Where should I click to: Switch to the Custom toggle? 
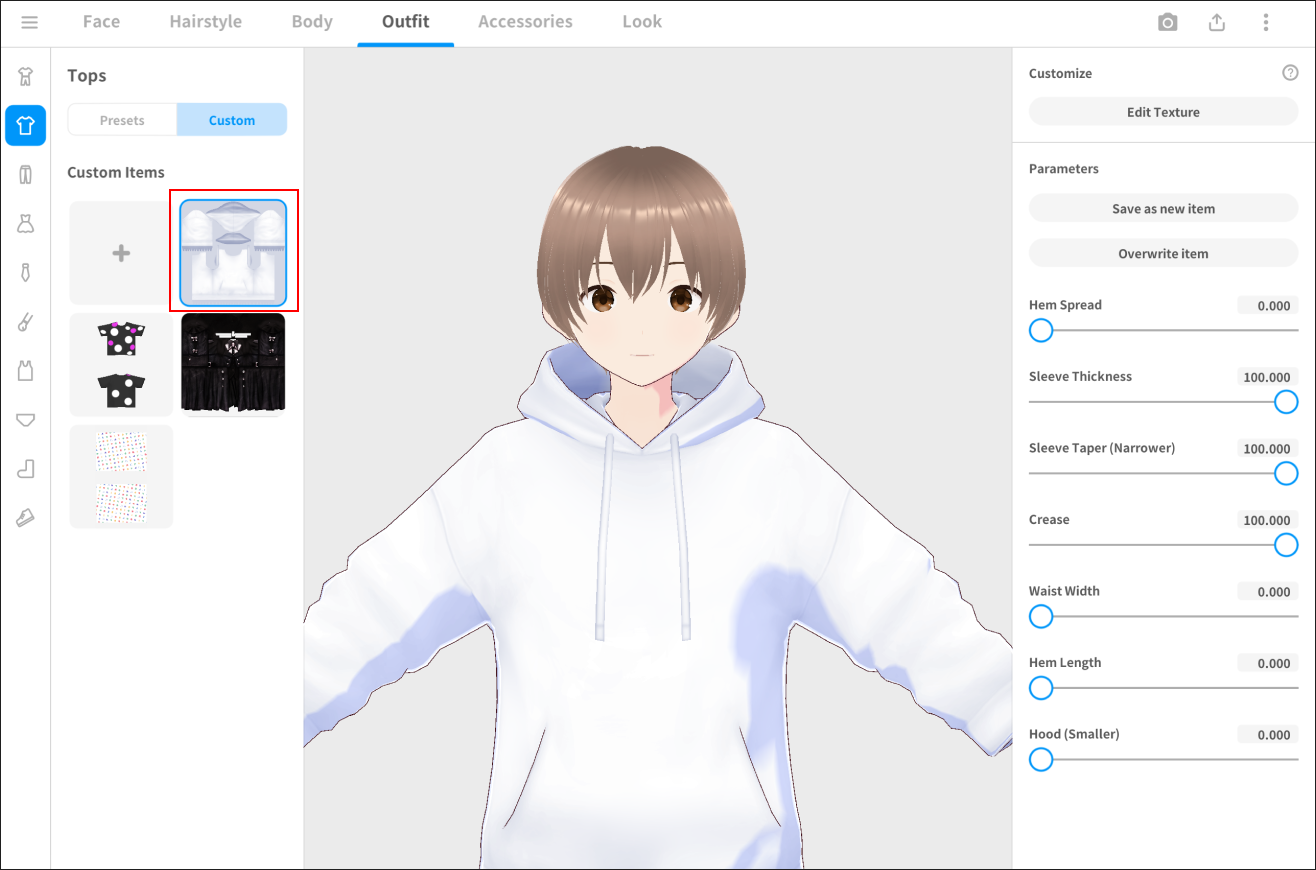[x=232, y=120]
